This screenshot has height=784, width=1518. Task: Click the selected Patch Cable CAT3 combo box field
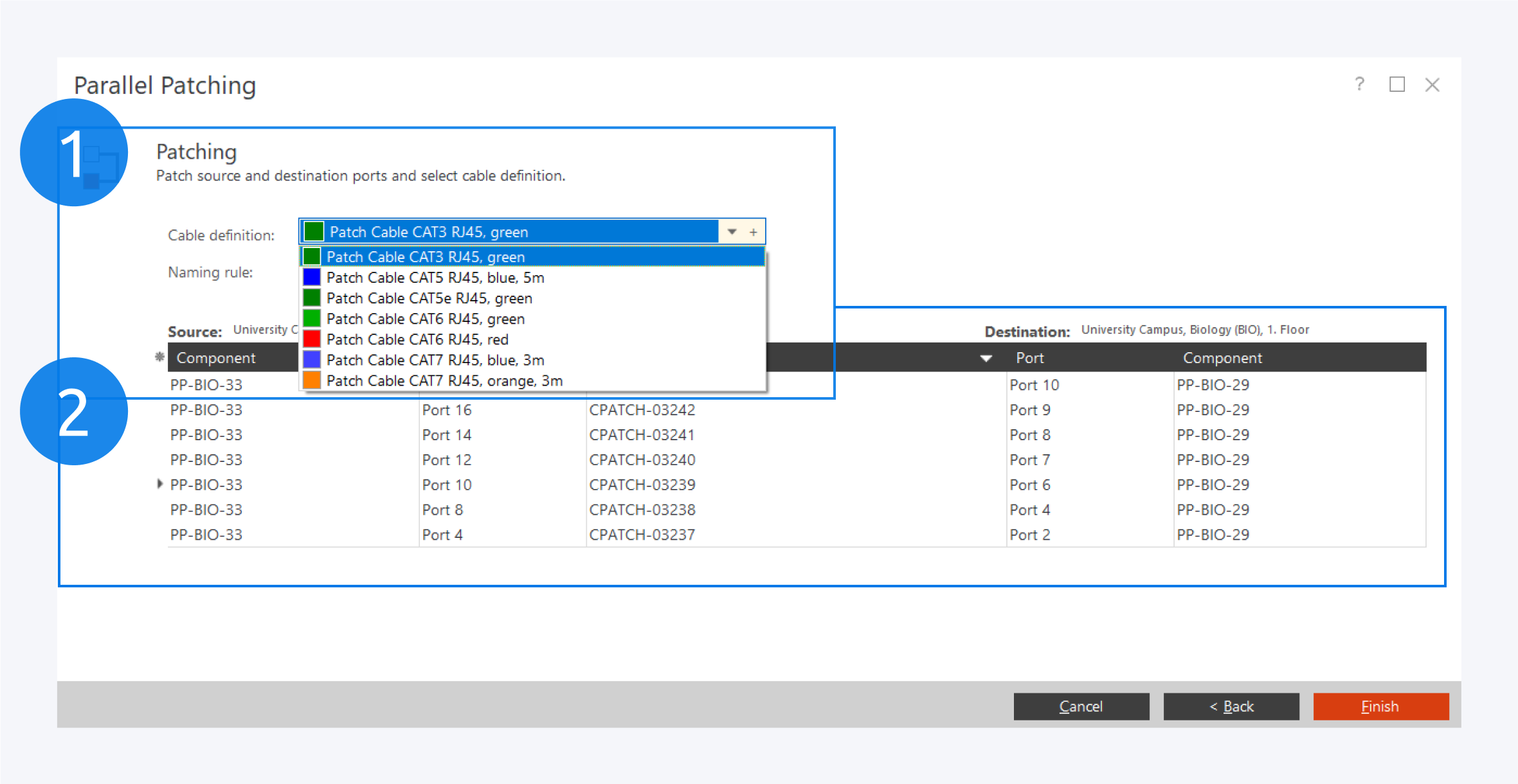tap(508, 232)
